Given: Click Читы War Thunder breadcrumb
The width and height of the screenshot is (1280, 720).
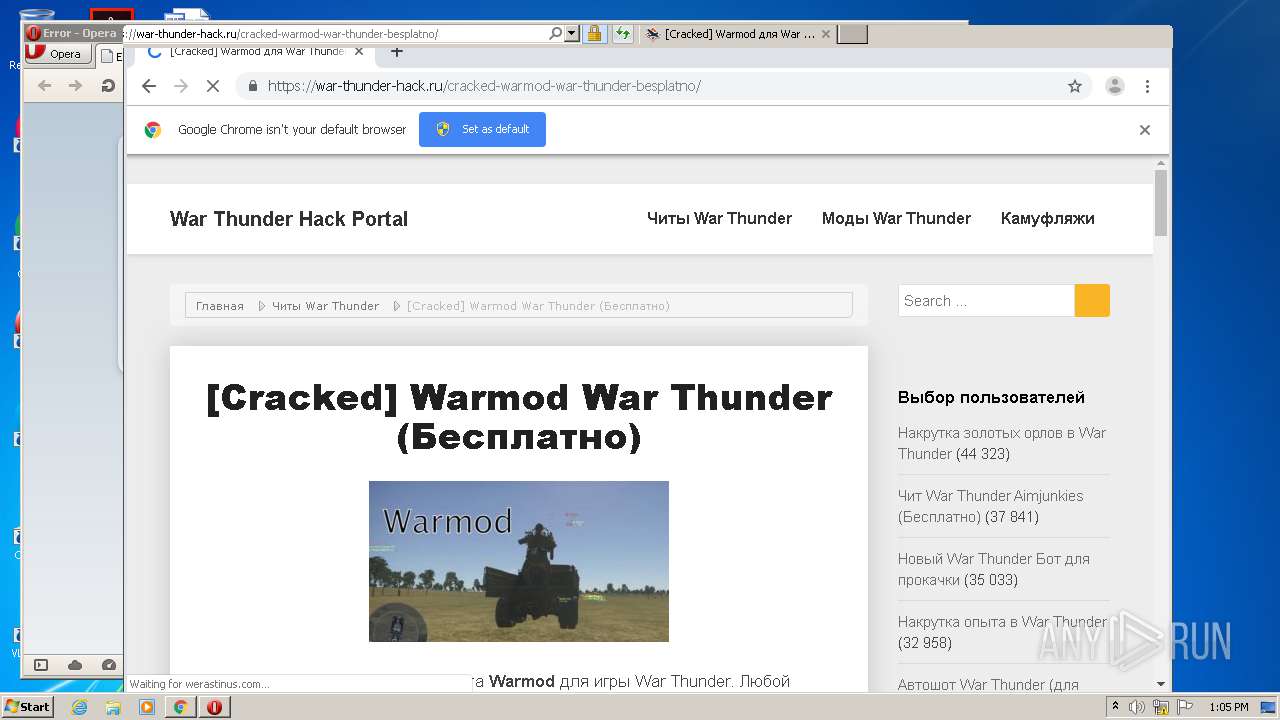Looking at the screenshot, I should 325,306.
